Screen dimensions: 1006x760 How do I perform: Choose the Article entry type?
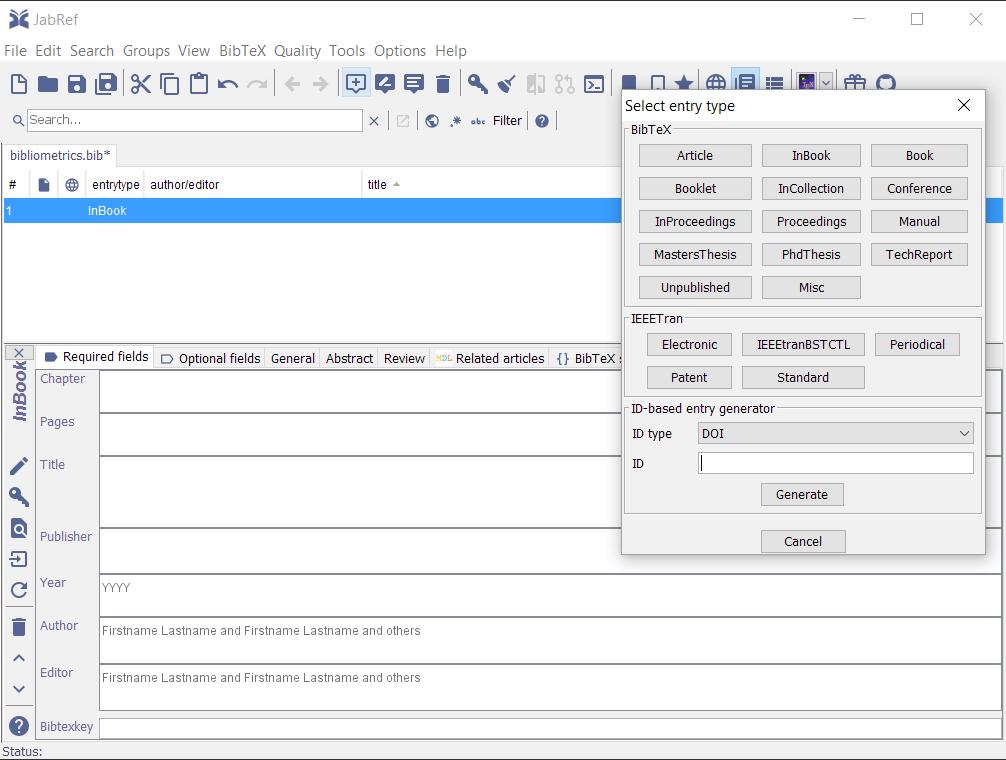click(695, 155)
